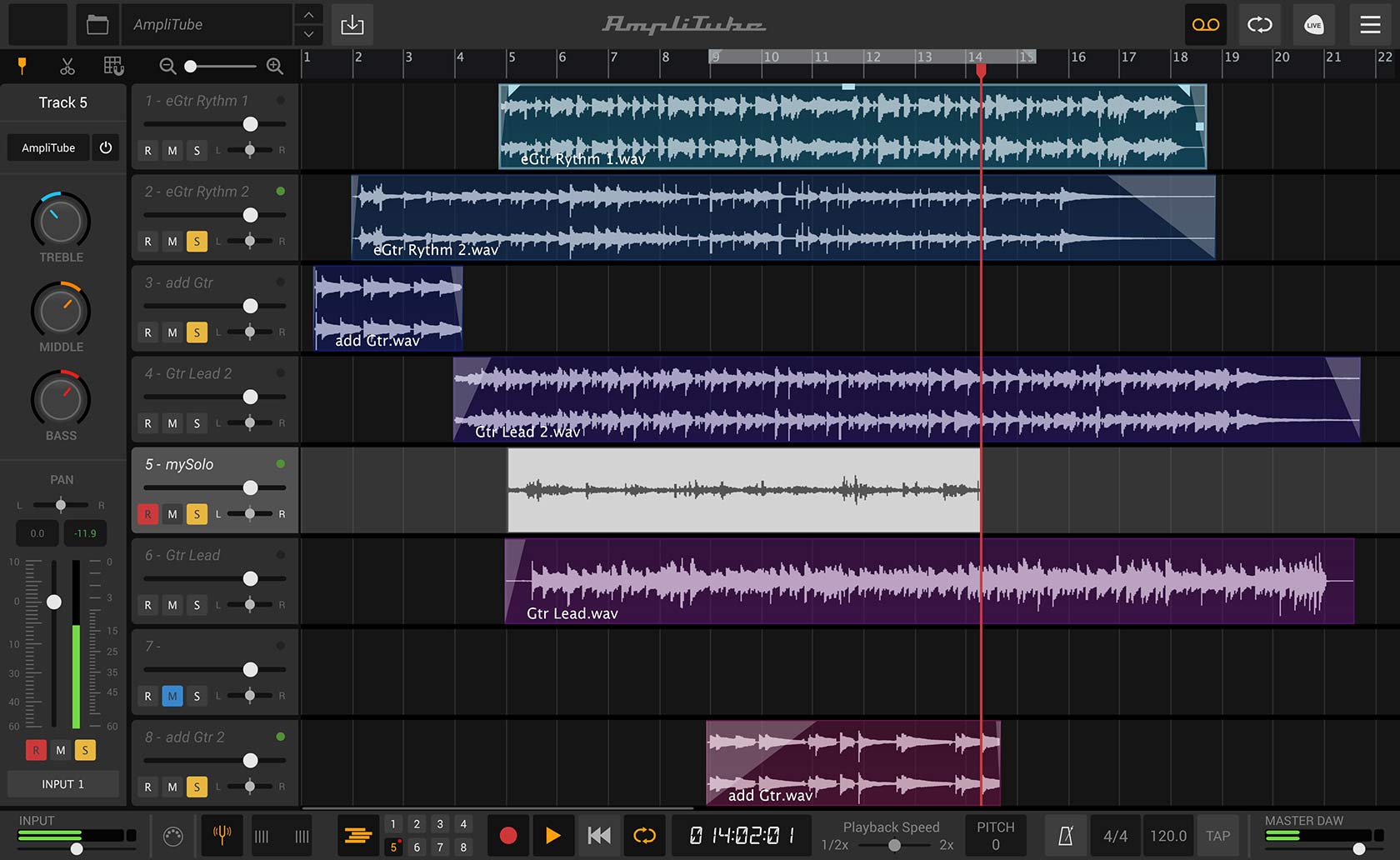The width and height of the screenshot is (1400, 860).
Task: Toggle AmpliTube power button on Track 5
Action: pos(106,147)
